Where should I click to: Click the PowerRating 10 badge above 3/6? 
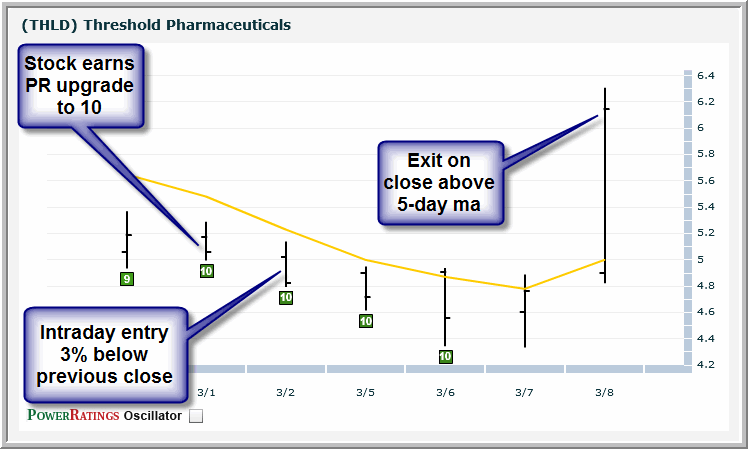click(445, 356)
